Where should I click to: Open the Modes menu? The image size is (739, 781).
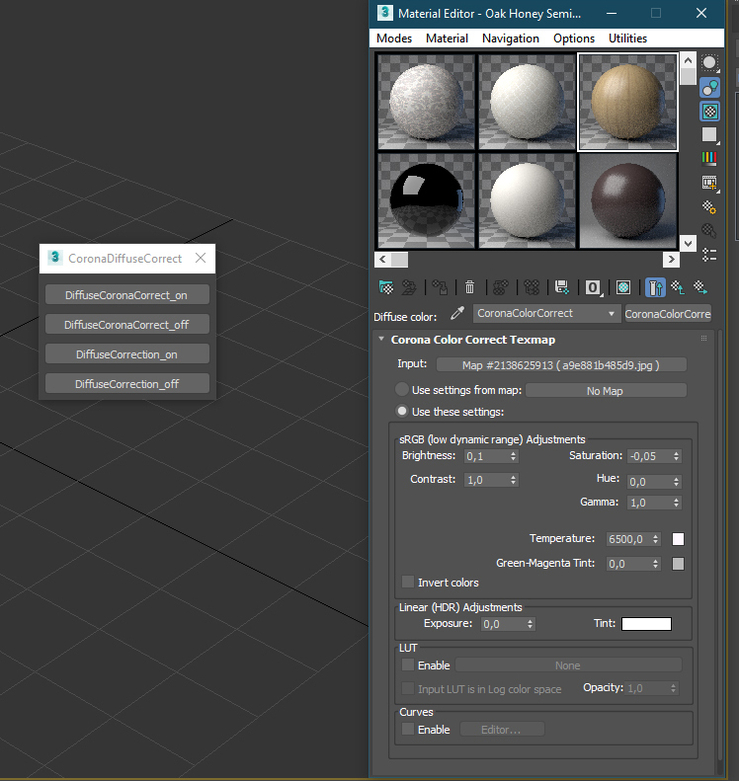394,38
